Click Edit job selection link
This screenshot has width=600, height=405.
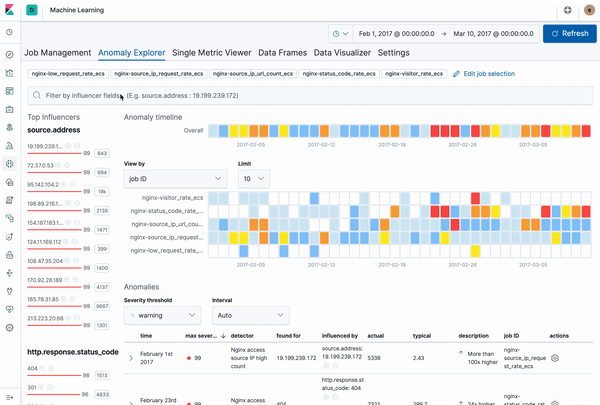click(484, 74)
